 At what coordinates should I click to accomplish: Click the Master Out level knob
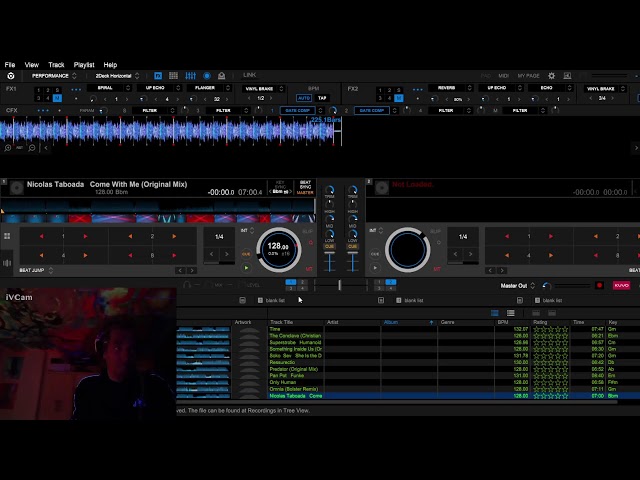coord(547,286)
